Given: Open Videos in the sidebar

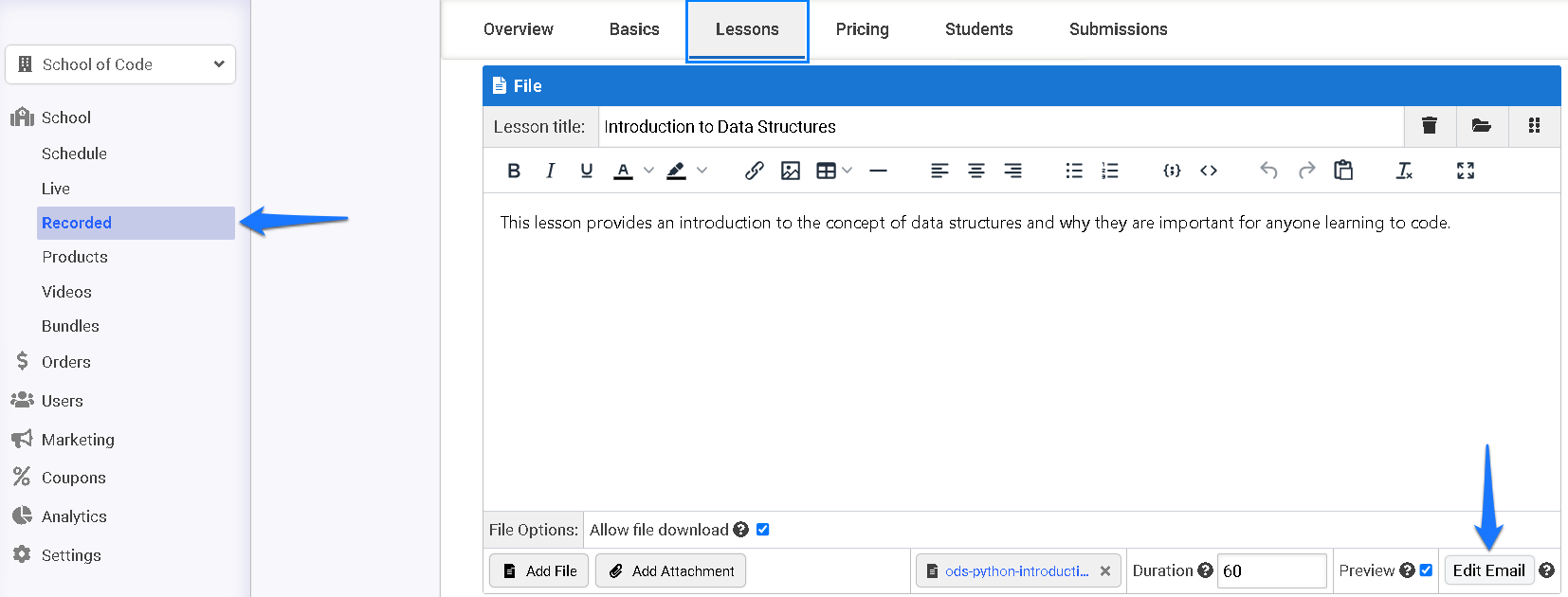Looking at the screenshot, I should click(66, 292).
